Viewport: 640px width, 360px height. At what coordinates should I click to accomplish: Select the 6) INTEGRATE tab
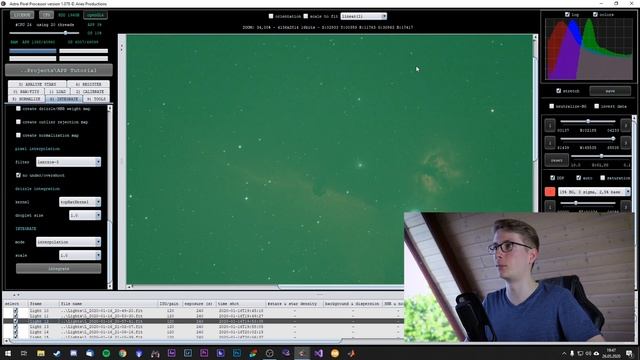pyautogui.click(x=64, y=99)
